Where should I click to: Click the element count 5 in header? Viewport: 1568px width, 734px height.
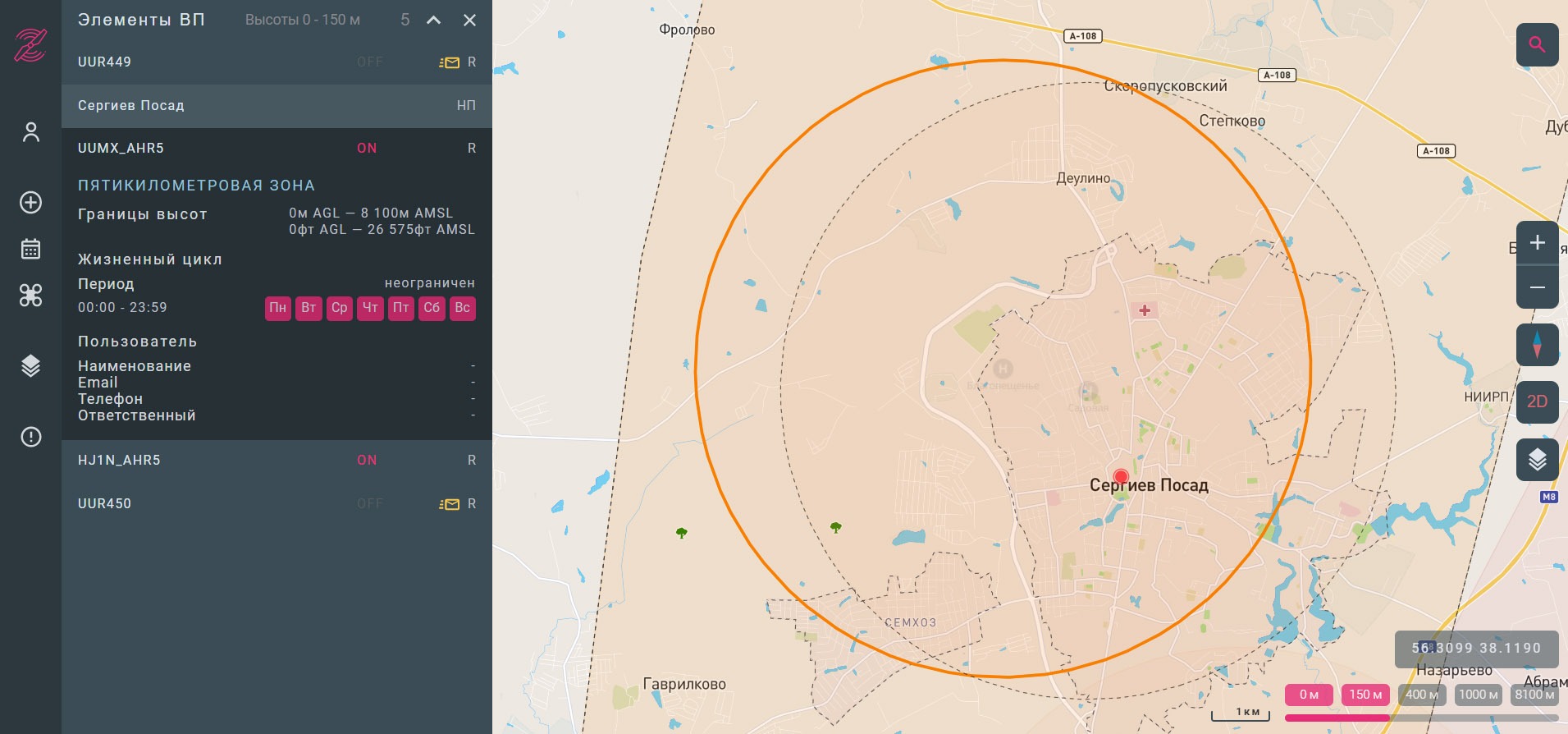pos(405,20)
